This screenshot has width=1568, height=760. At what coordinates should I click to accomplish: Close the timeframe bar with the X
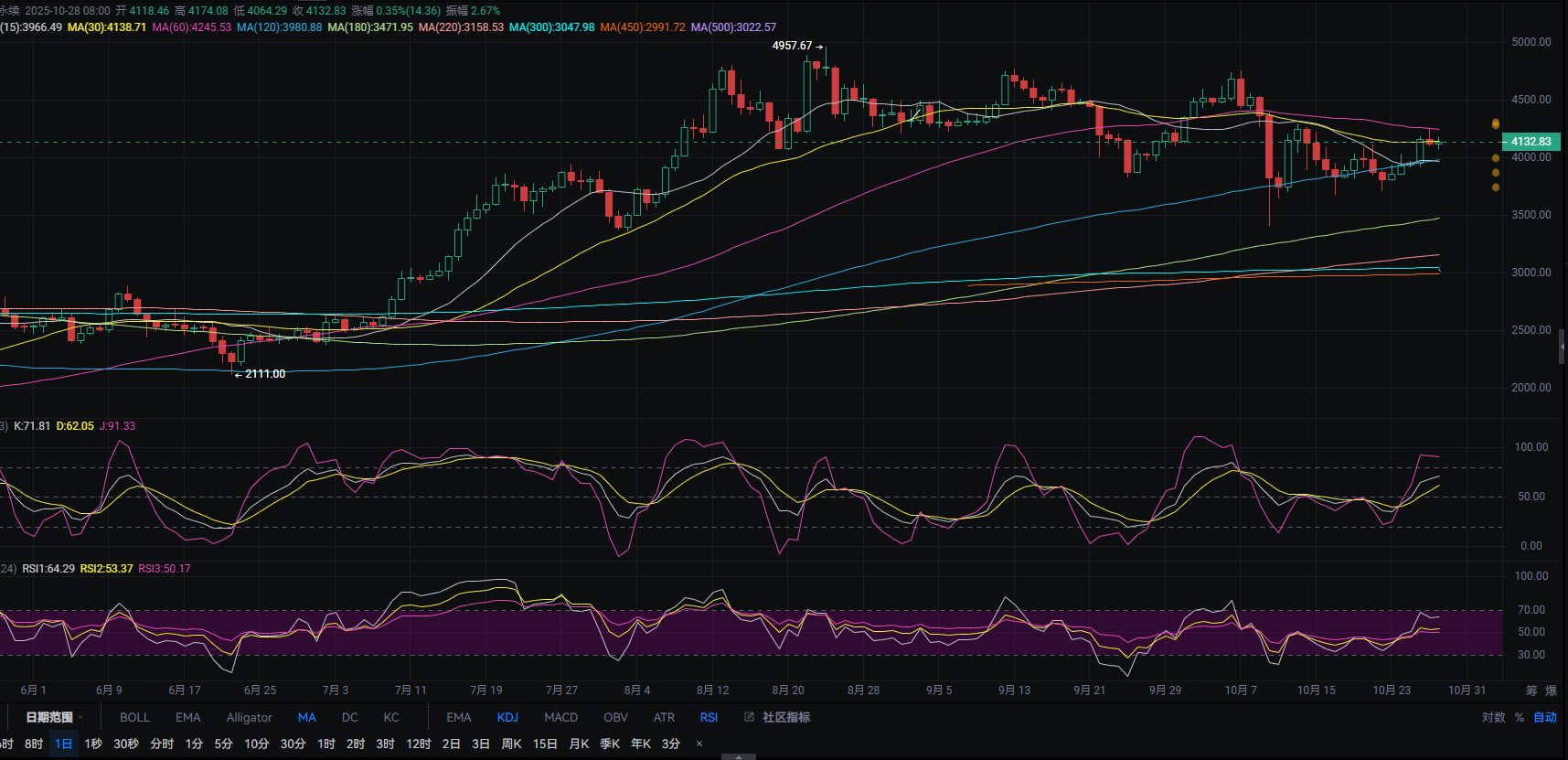click(699, 744)
